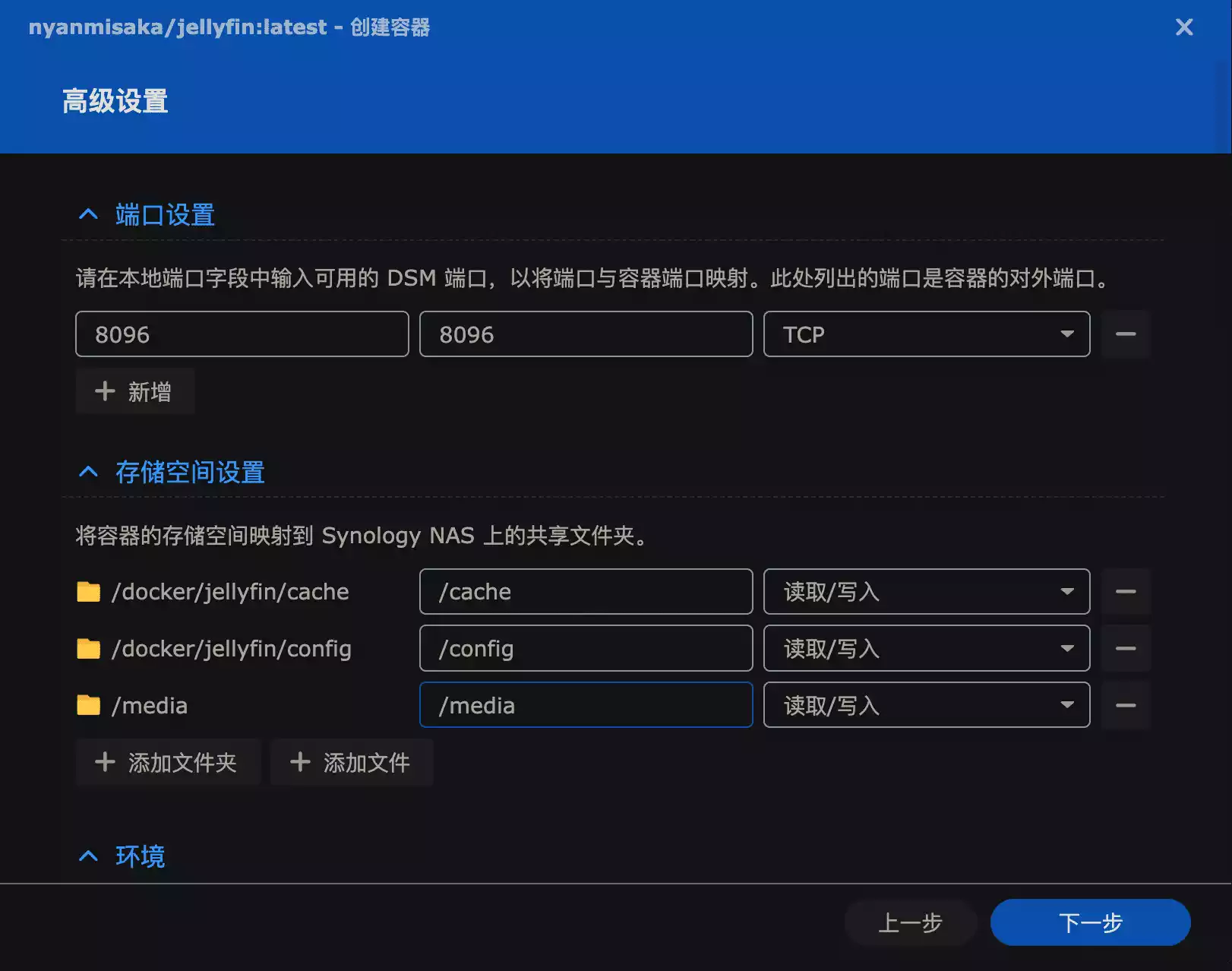Click the folder icon beside /media
Screen dimensions: 1232x971
coord(87,705)
